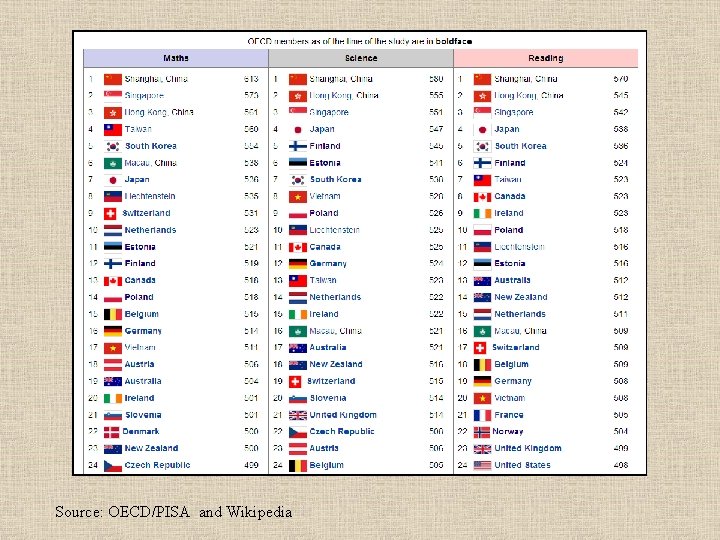The image size is (720, 540).
Task: Open Japan link in Science column
Action: [x=322, y=129]
